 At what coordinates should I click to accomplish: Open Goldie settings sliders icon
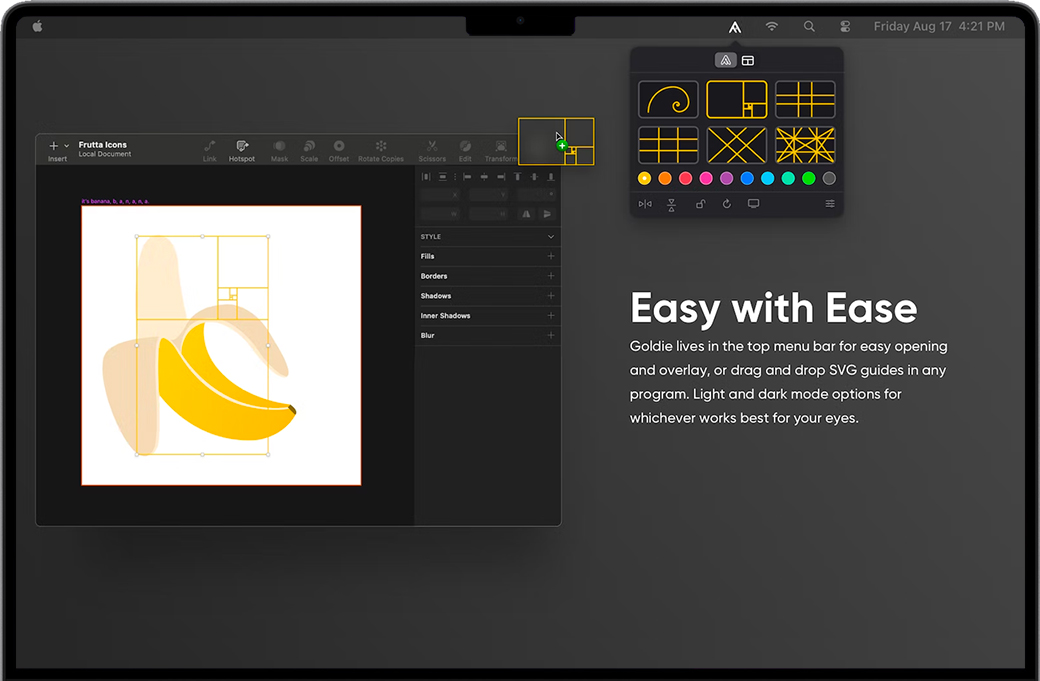click(830, 204)
